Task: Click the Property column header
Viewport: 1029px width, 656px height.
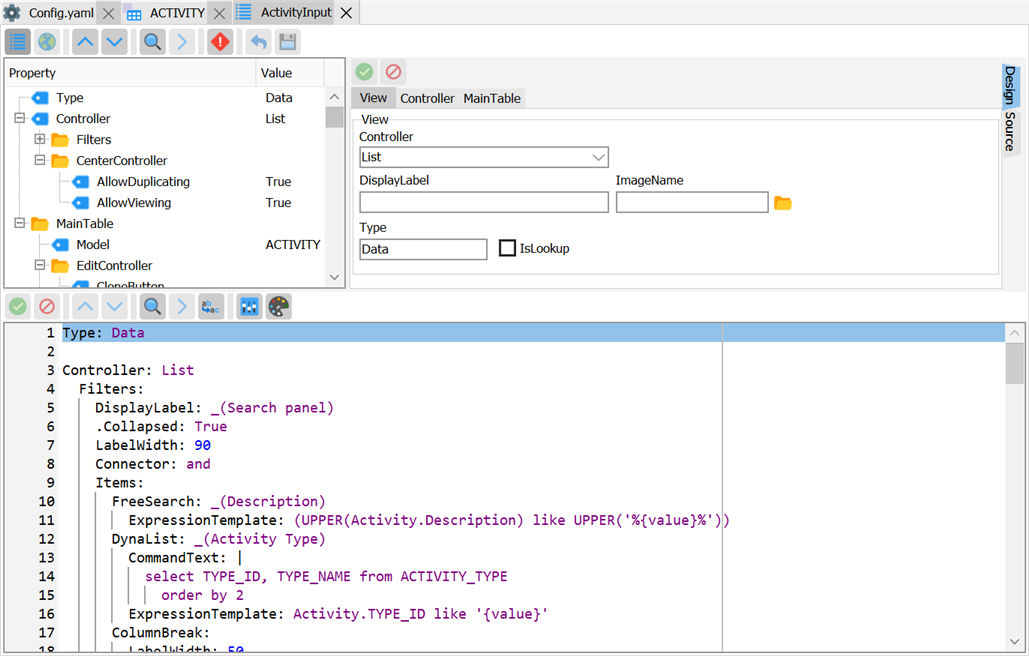Action: (130, 73)
